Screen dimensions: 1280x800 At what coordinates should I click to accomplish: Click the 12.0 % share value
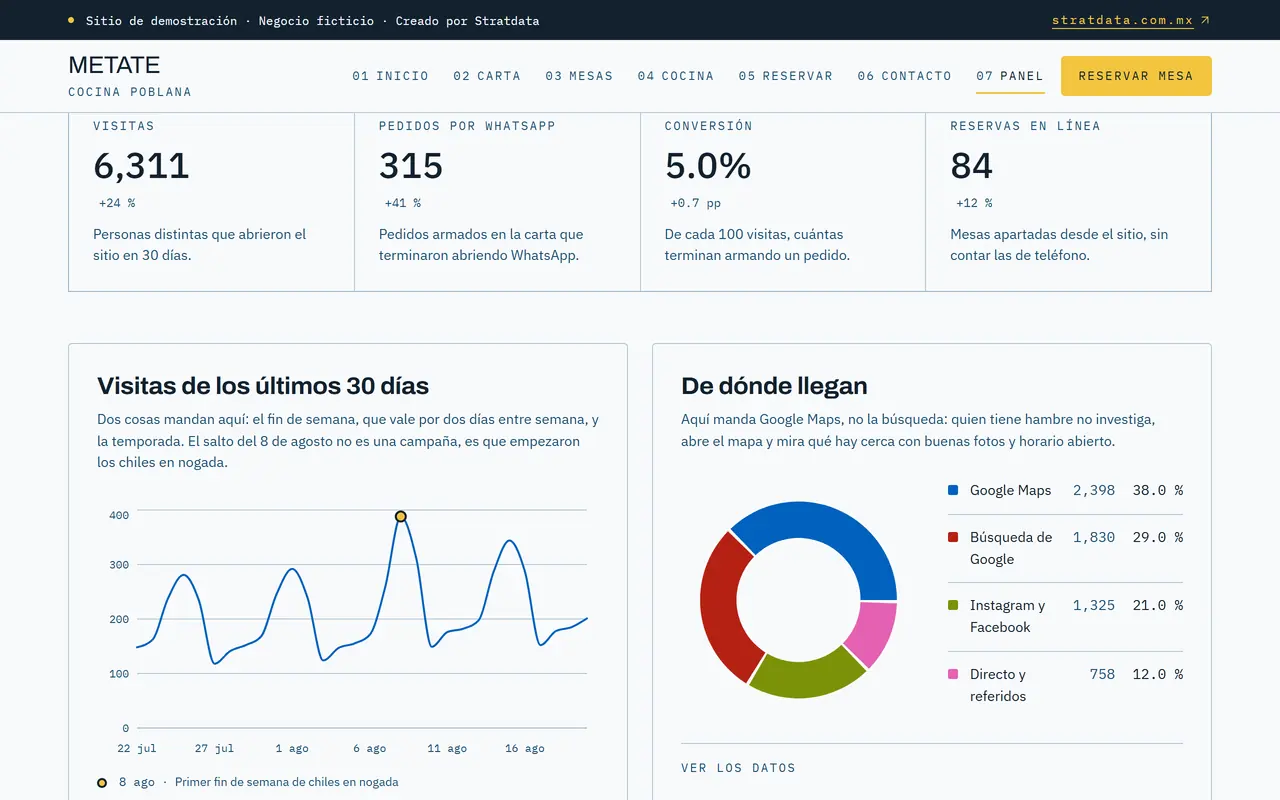pos(1158,674)
